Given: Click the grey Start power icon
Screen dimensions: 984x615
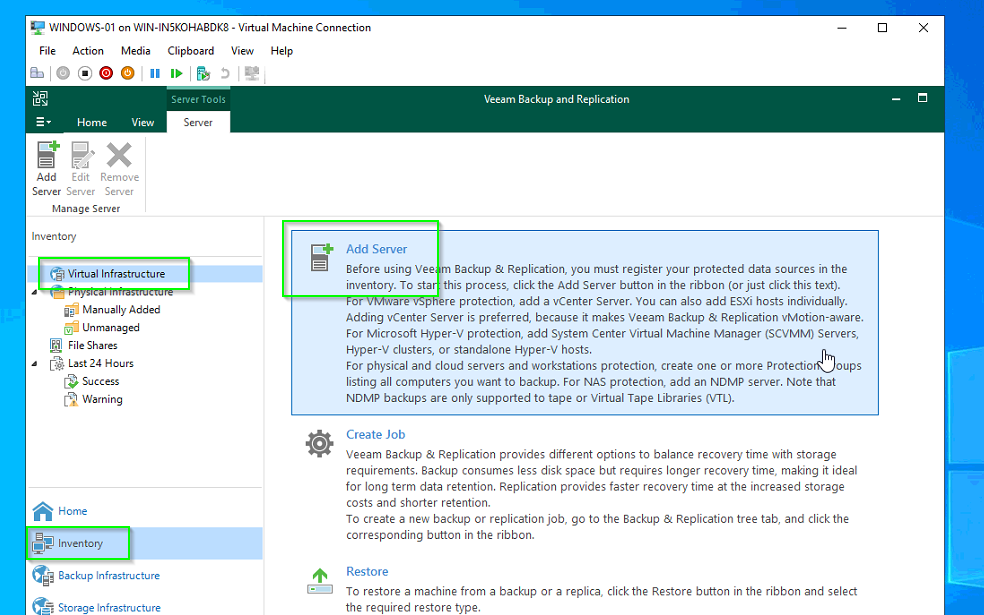Looking at the screenshot, I should click(63, 73).
